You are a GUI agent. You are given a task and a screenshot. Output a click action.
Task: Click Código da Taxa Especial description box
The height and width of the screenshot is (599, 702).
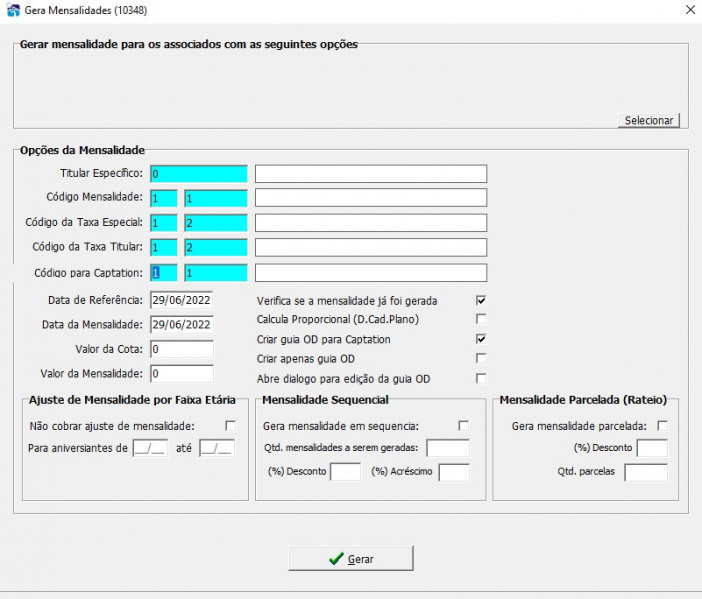(x=371, y=223)
